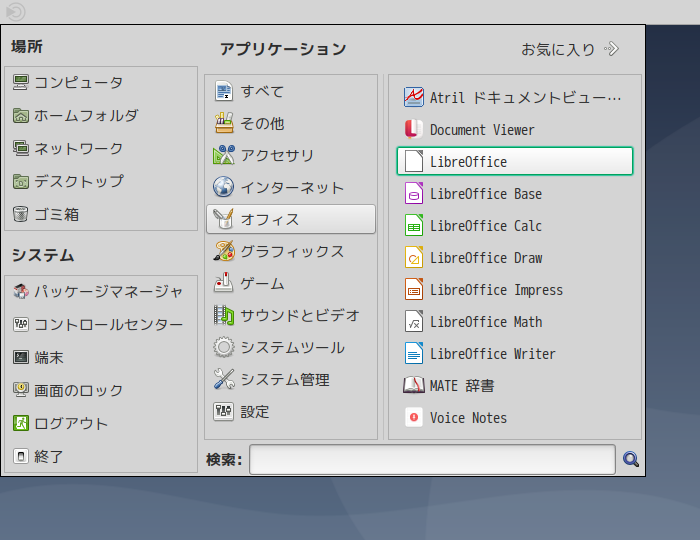Viewport: 700px width, 540px height.
Task: Select グラフィックス graphics category
Action: click(291, 251)
